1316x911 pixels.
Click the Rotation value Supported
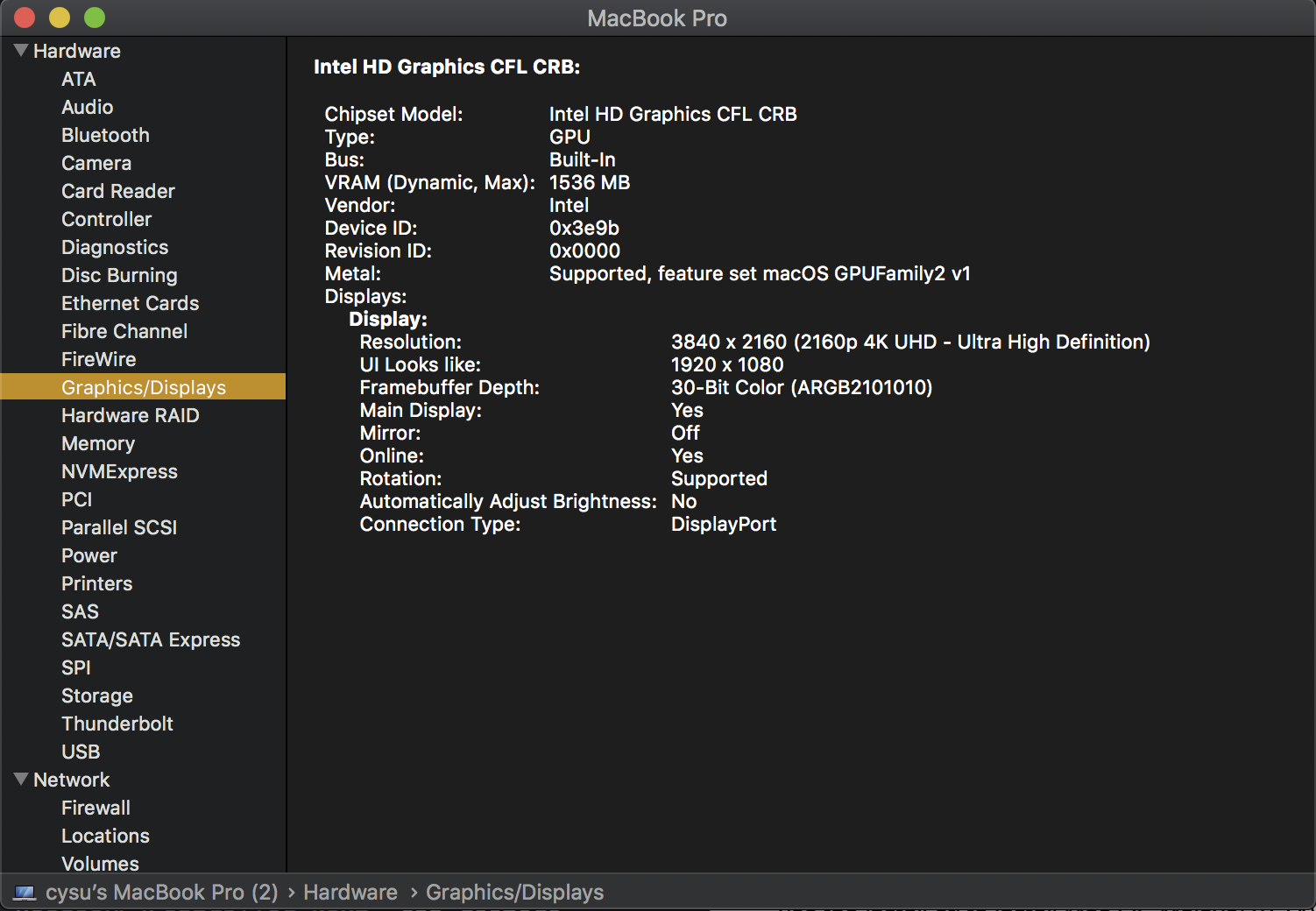tap(719, 478)
